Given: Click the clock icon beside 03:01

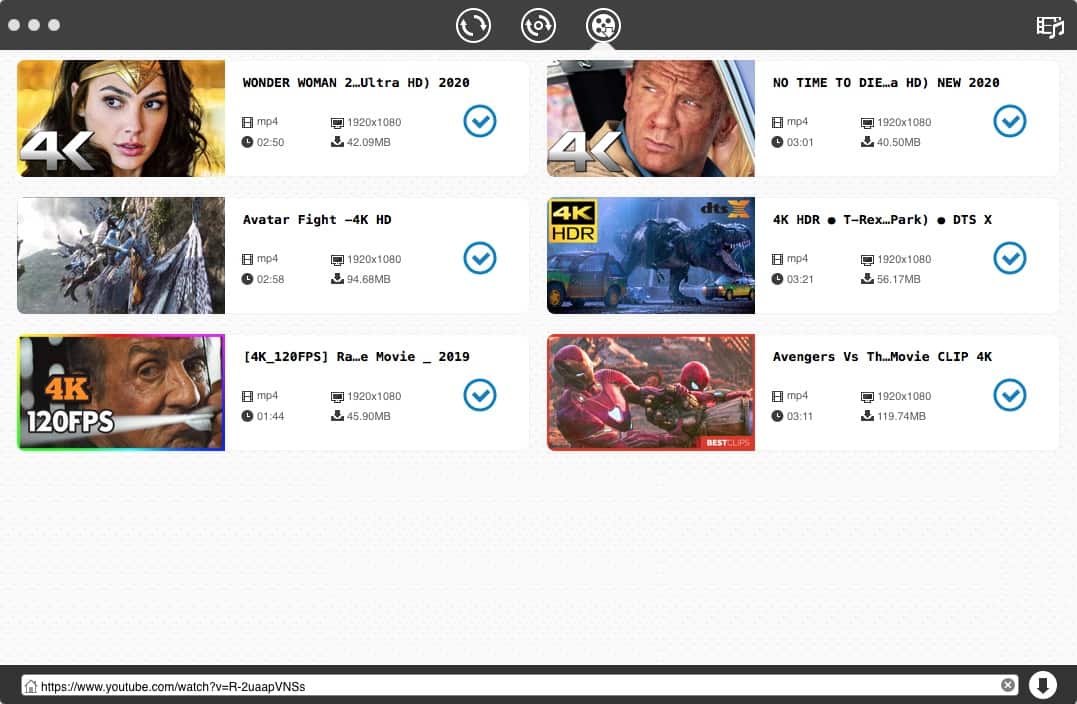Looking at the screenshot, I should pyautogui.click(x=777, y=142).
